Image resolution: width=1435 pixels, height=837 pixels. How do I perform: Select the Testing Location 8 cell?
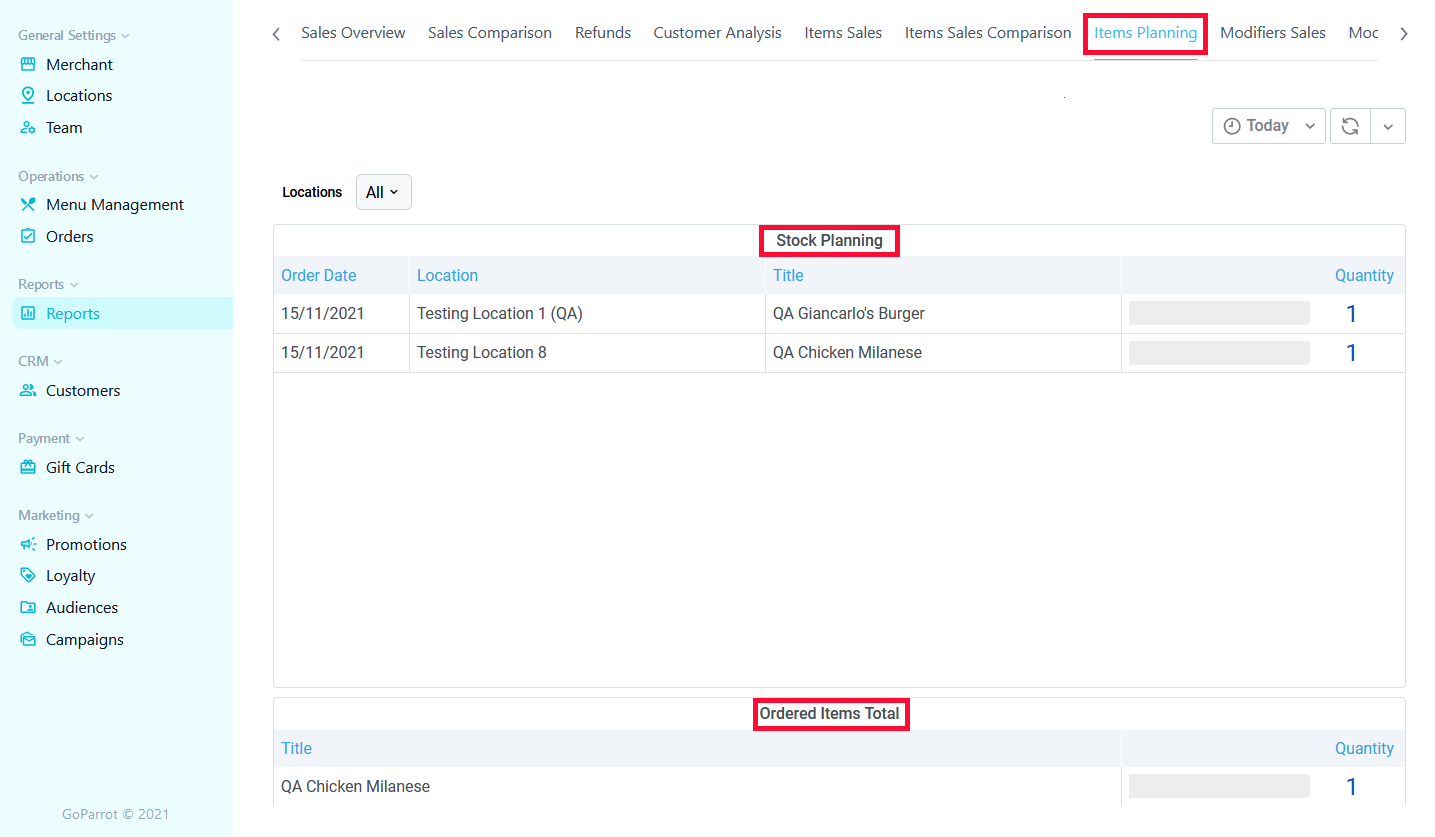click(587, 352)
